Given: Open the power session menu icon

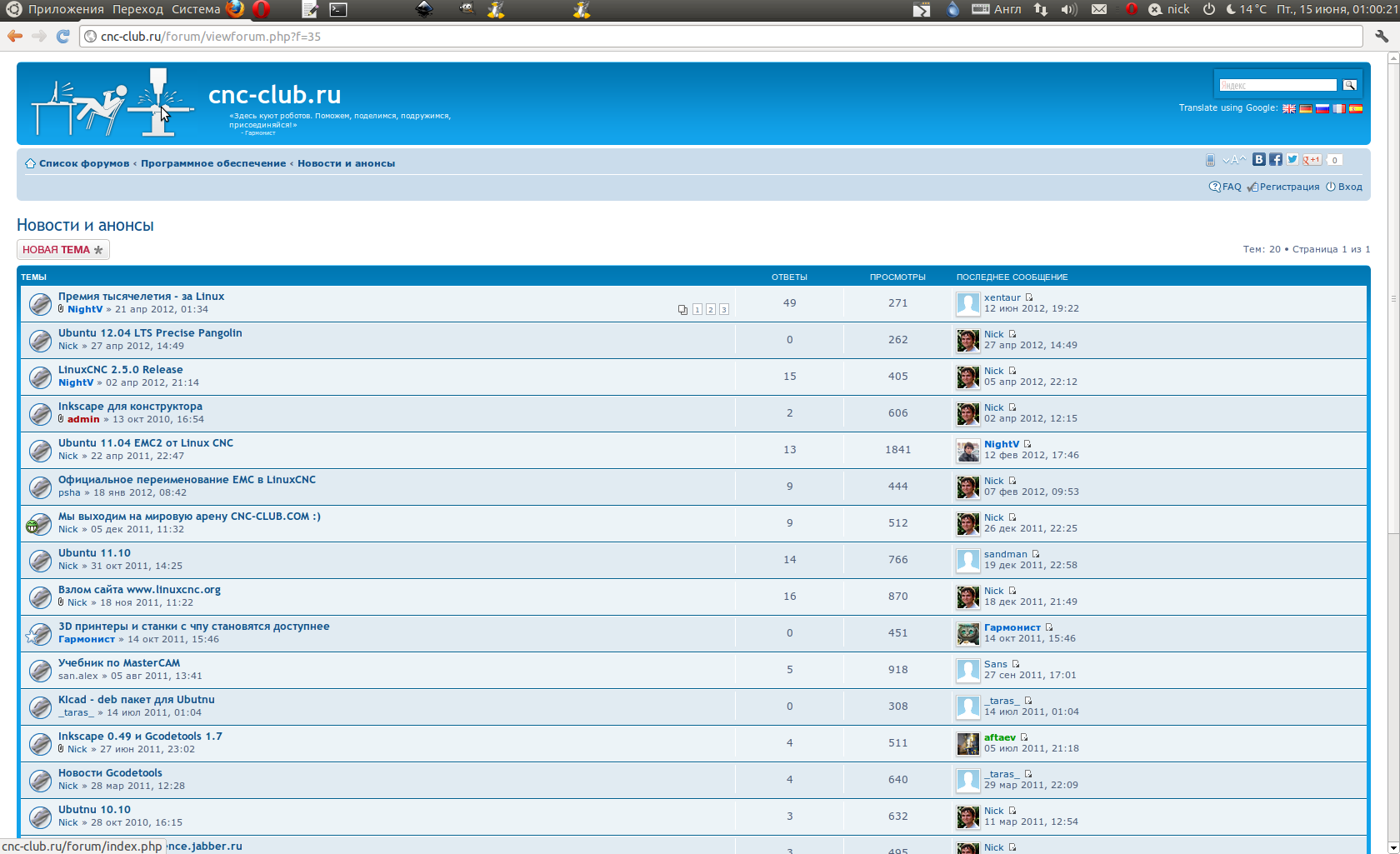Looking at the screenshot, I should (1209, 9).
